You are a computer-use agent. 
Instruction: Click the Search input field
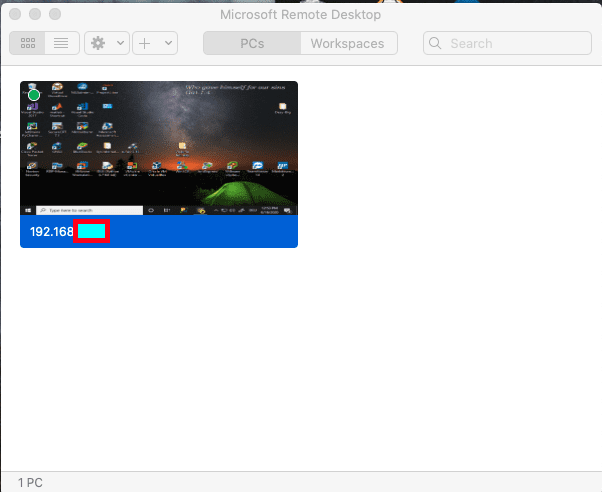(507, 43)
